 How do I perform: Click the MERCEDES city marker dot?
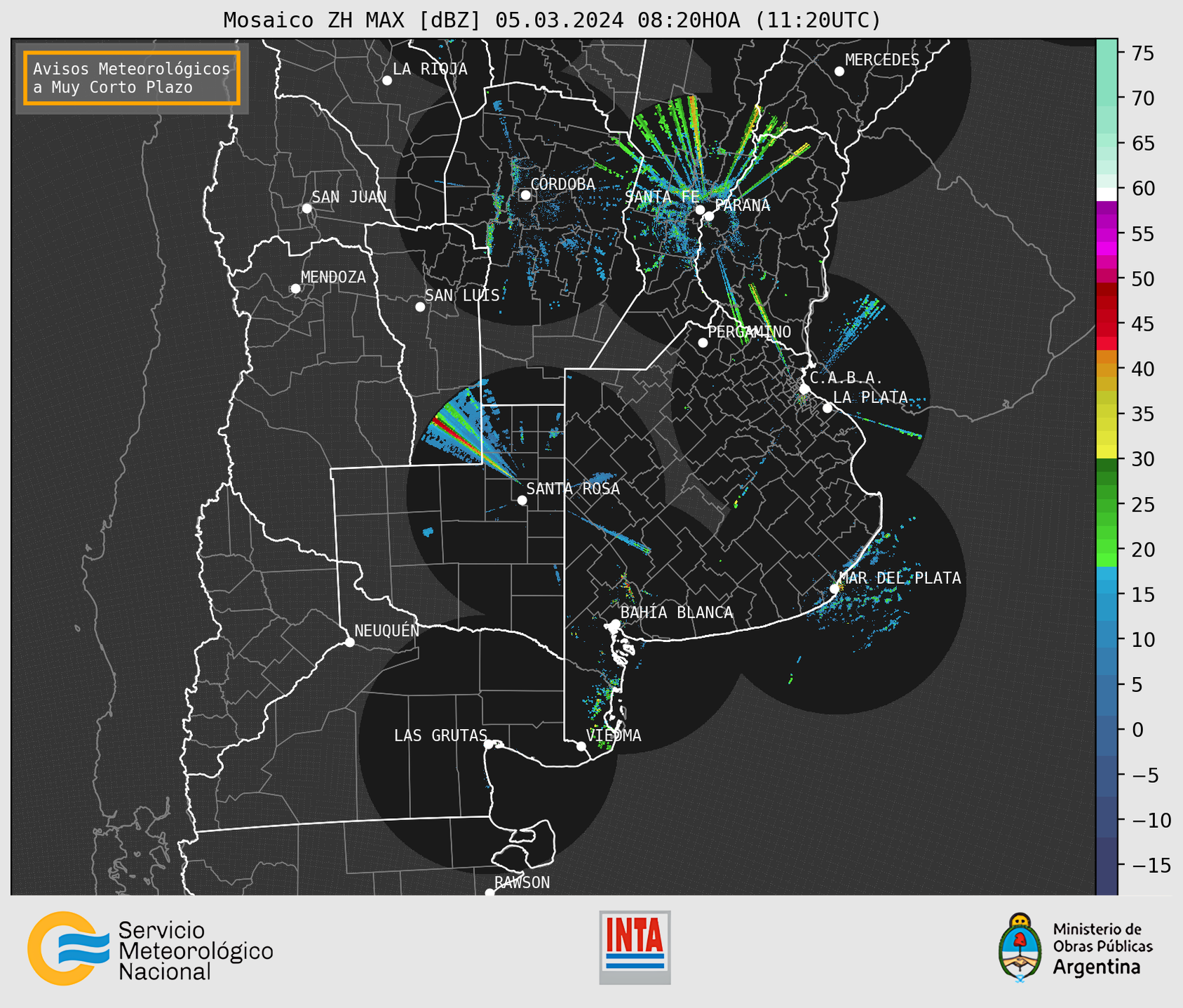pos(839,71)
